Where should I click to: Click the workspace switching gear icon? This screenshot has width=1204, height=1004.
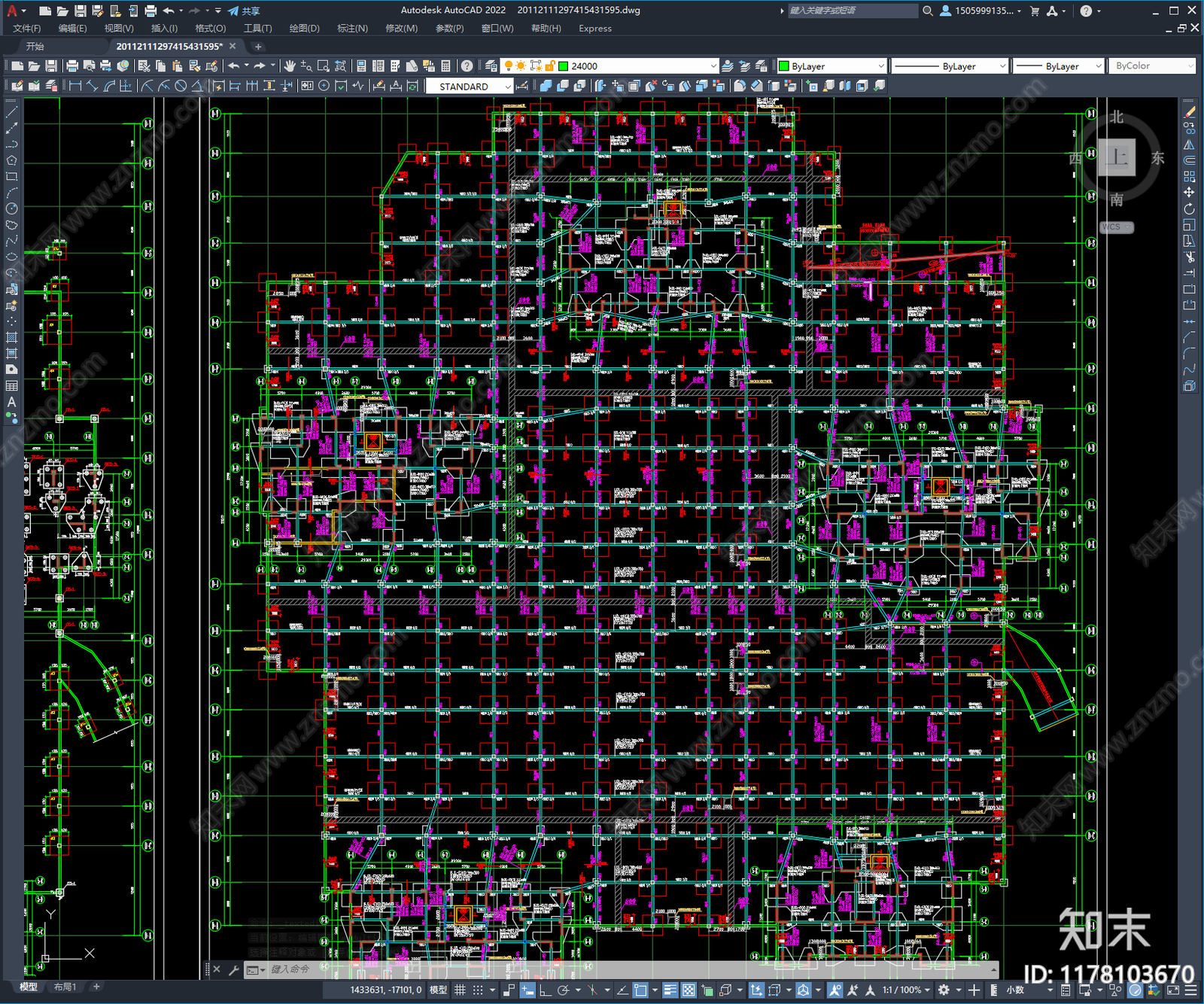(944, 990)
